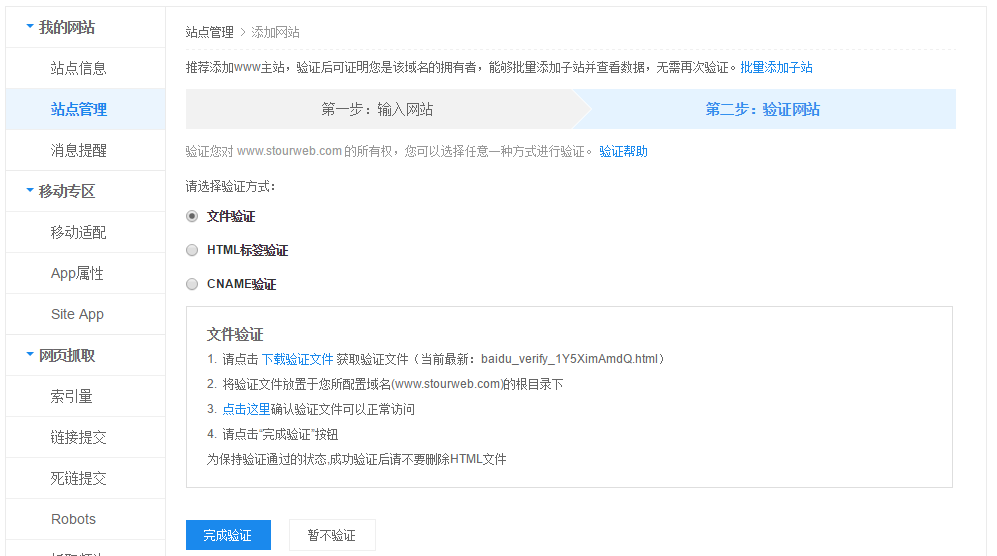Image resolution: width=997 pixels, height=556 pixels.
Task: Open the 验证帮助 link
Action: point(623,152)
